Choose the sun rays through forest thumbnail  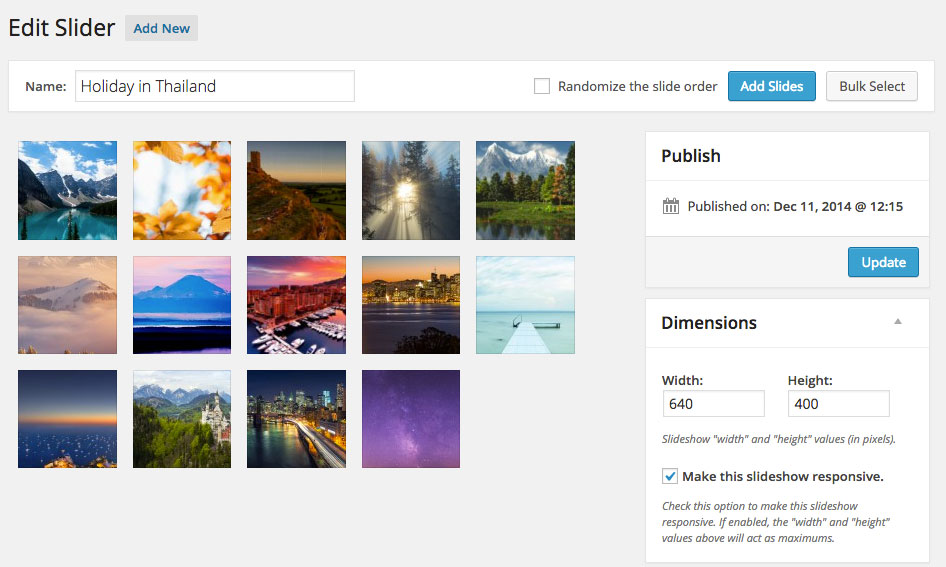pyautogui.click(x=411, y=190)
